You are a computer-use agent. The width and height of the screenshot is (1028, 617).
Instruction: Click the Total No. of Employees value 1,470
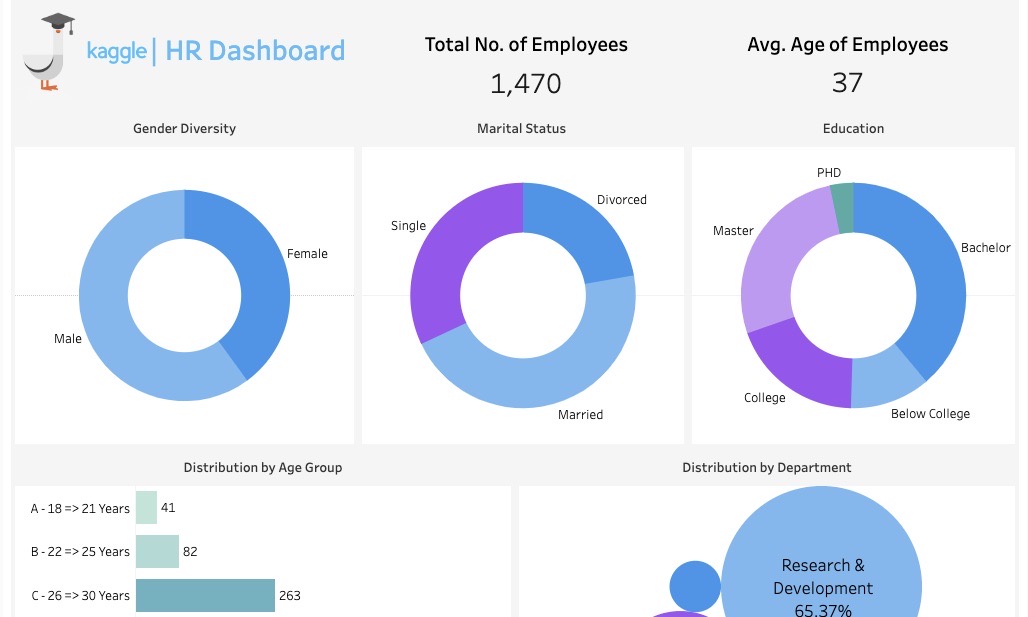(526, 84)
